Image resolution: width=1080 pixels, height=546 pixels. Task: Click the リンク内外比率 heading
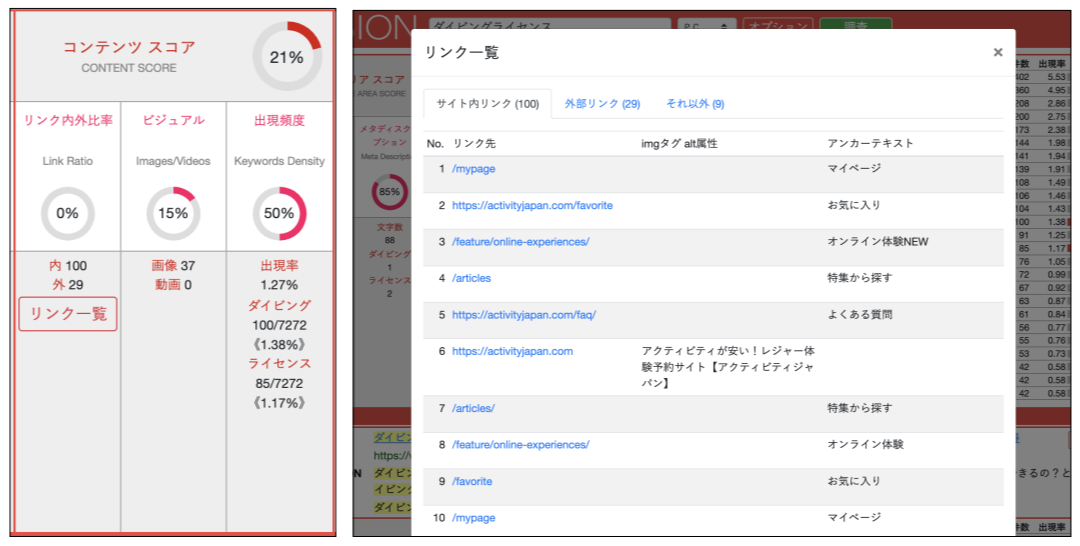pos(68,120)
